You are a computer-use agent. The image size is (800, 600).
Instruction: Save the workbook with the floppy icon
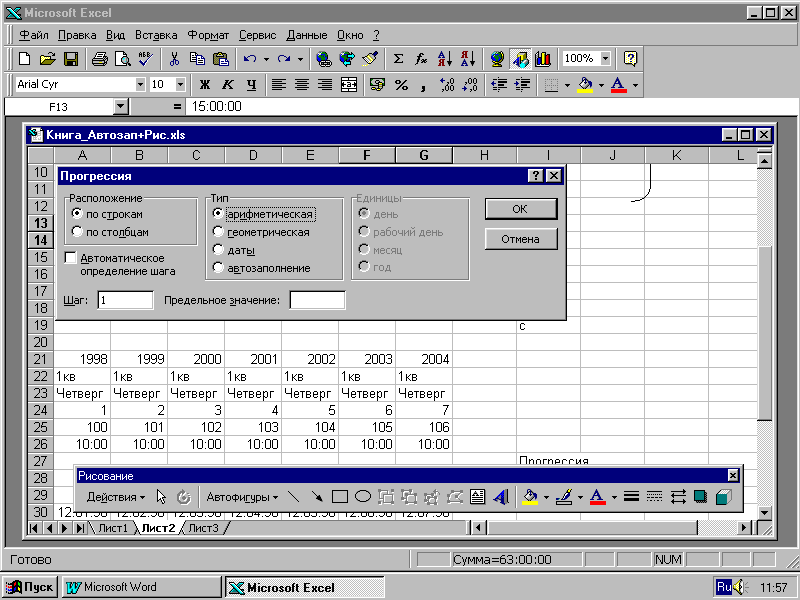pyautogui.click(x=70, y=59)
